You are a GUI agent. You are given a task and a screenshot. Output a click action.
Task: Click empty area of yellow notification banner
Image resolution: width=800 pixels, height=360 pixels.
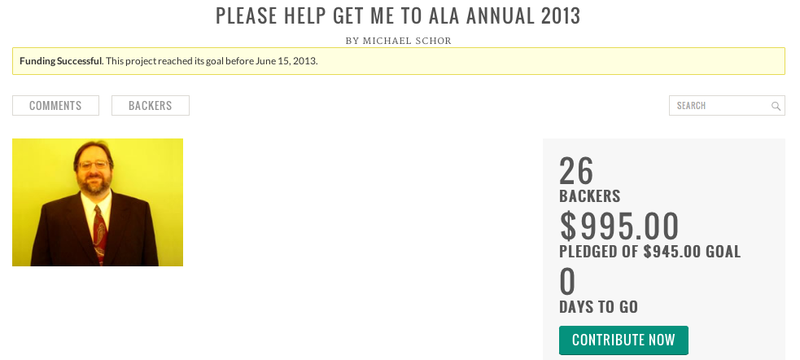point(551,61)
